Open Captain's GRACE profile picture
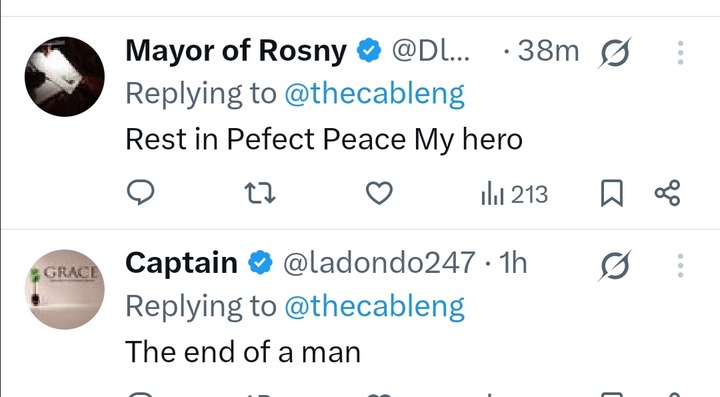720x397 pixels. pyautogui.click(x=64, y=289)
